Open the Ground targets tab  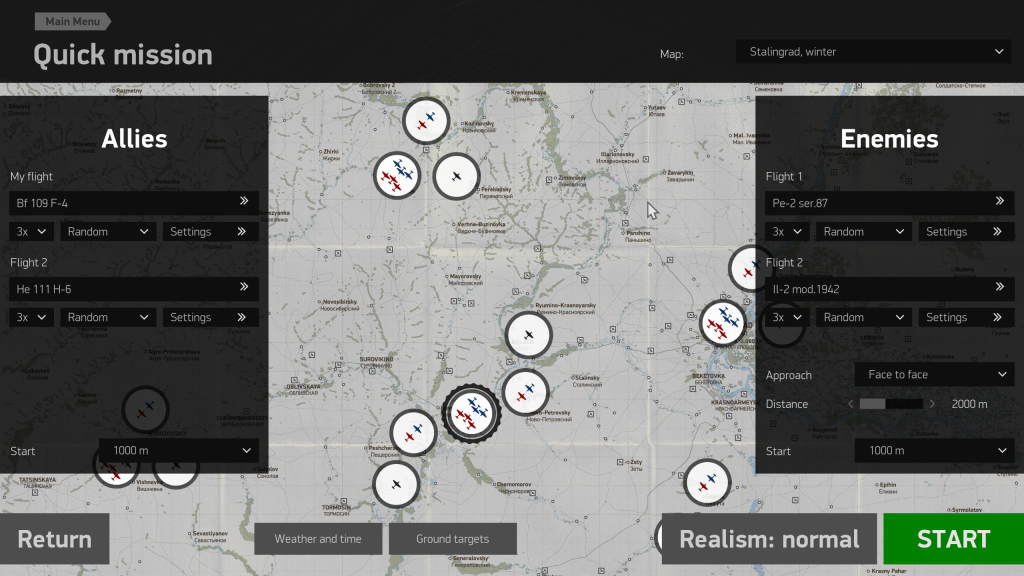click(452, 539)
